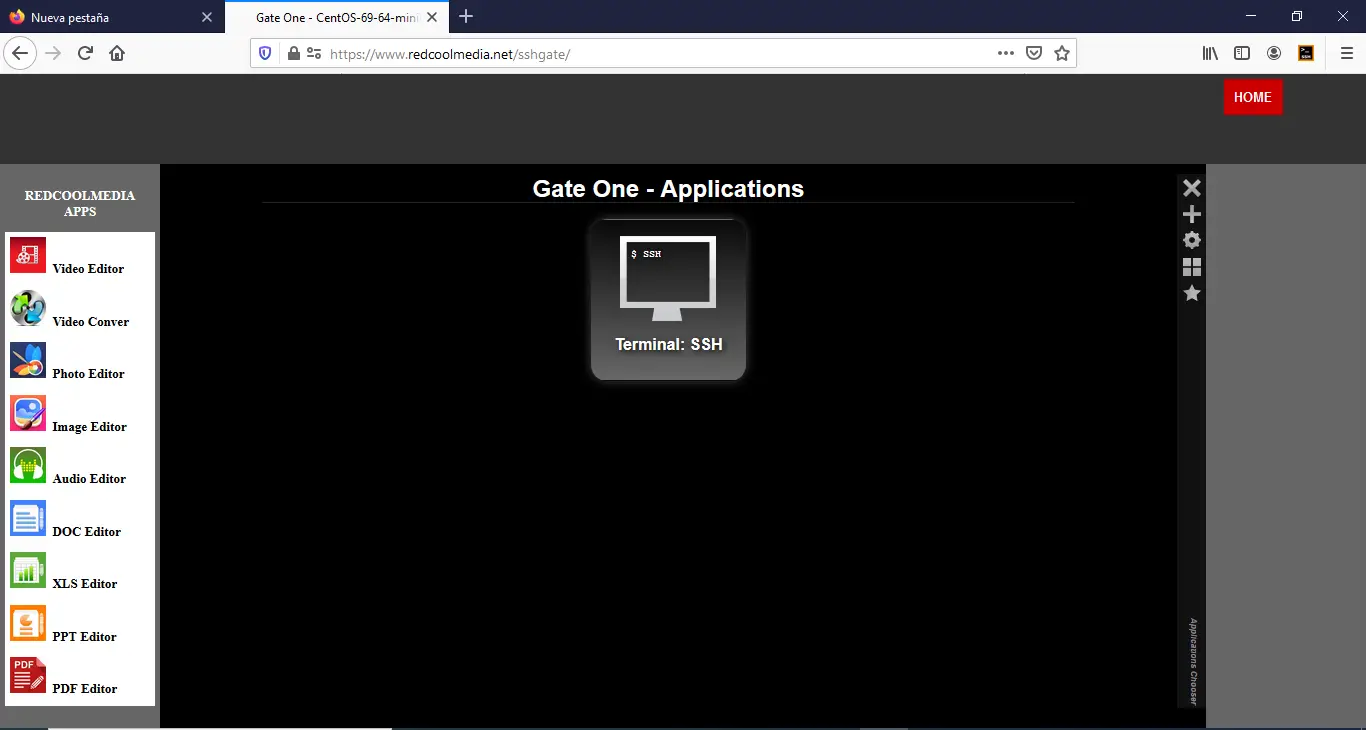1366x730 pixels.
Task: Select the Gate One - CentOS browser tab
Action: coord(336,17)
